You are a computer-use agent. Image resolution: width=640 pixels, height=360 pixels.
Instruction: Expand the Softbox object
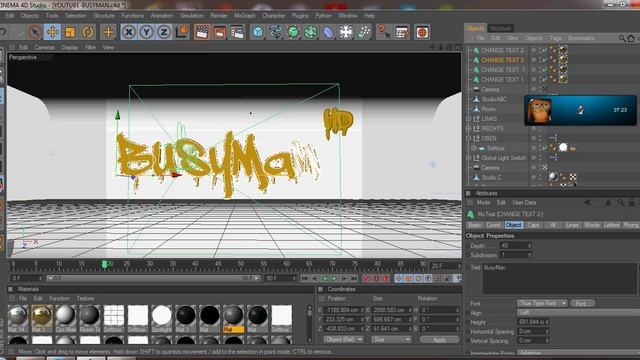474,148
